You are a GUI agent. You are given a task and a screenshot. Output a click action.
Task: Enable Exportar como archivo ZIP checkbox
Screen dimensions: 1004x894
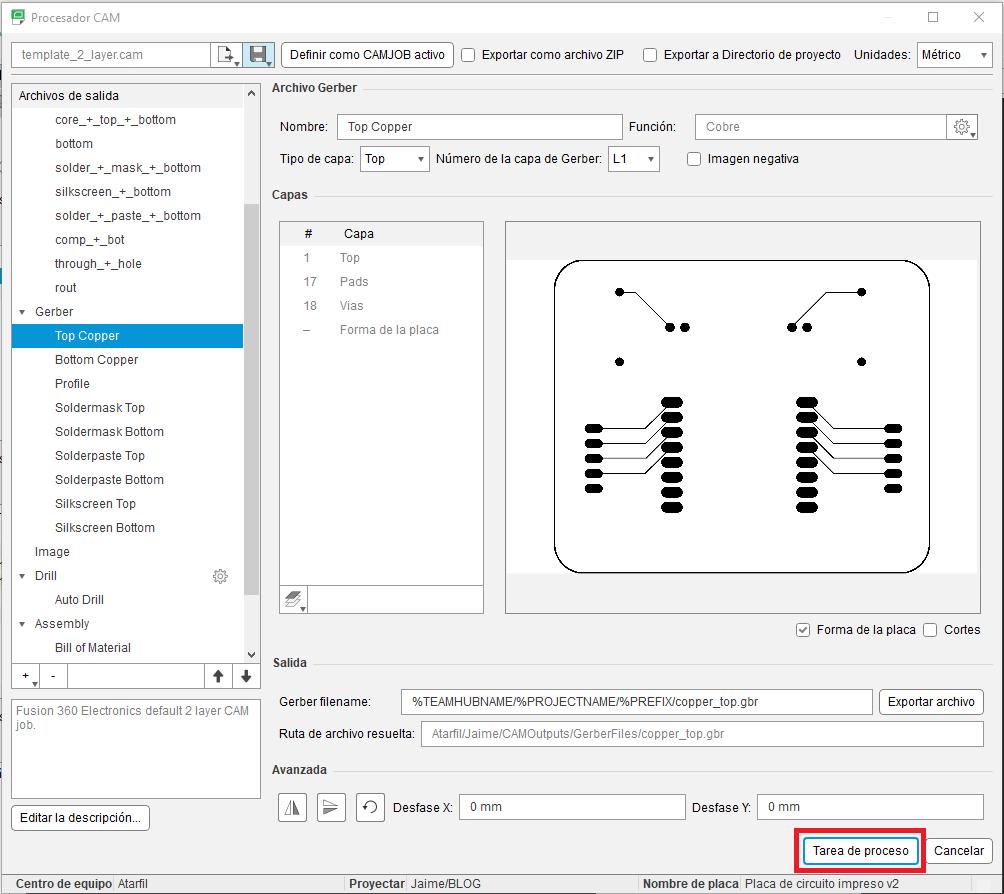(x=469, y=55)
